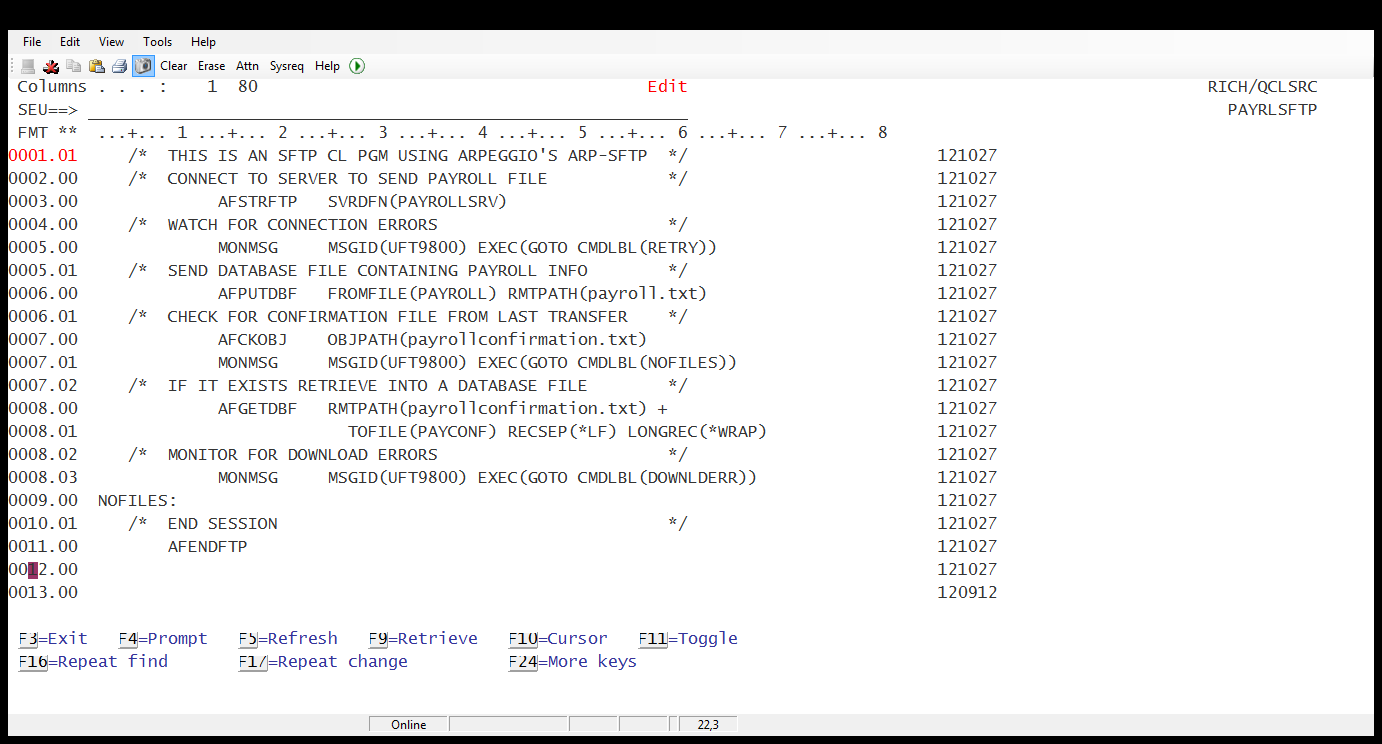Click the AFENDFTP command text

pos(208,547)
